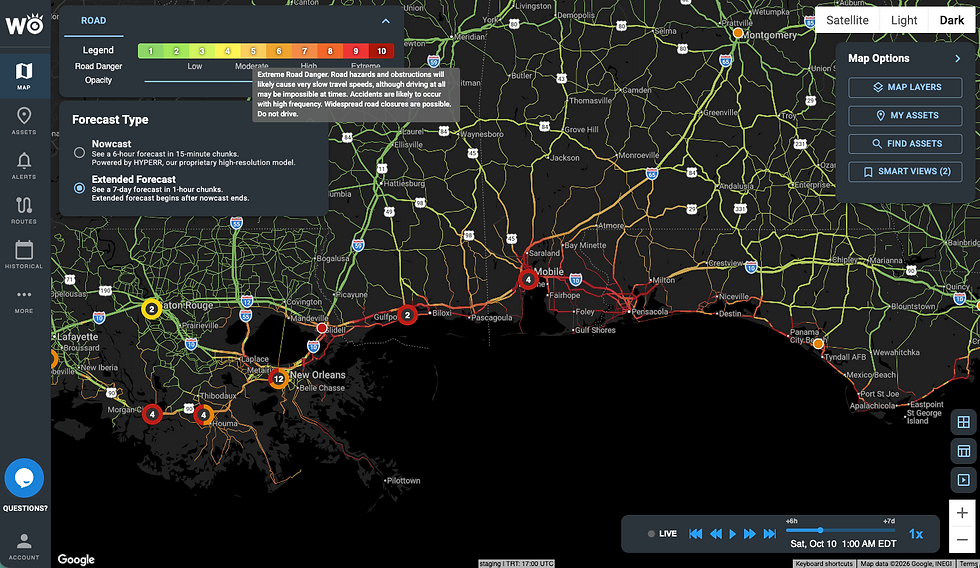Screen dimensions: 980x568
Task: Open the Routes sidebar section
Action: pos(24,210)
